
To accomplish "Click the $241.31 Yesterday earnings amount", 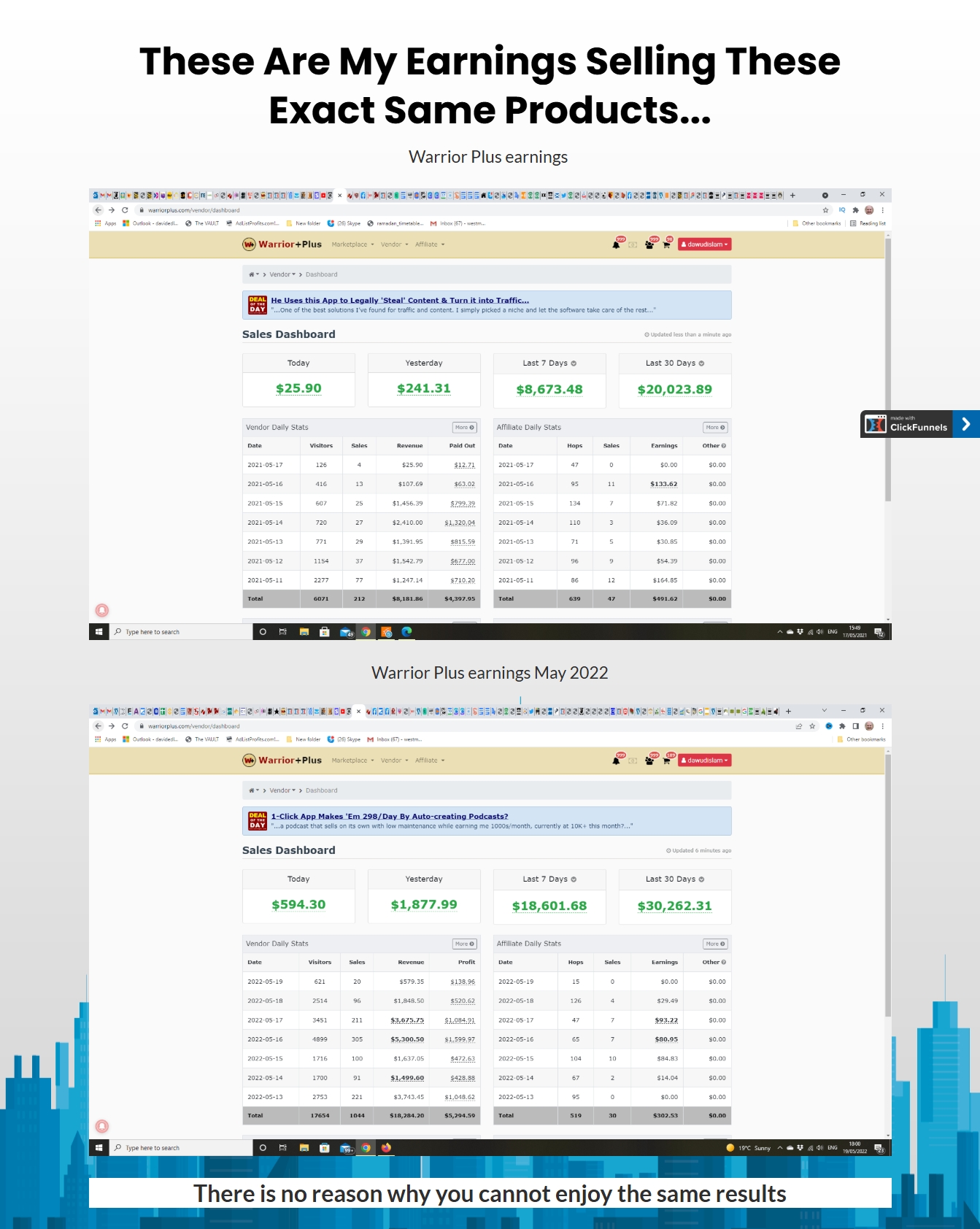I will [423, 388].
